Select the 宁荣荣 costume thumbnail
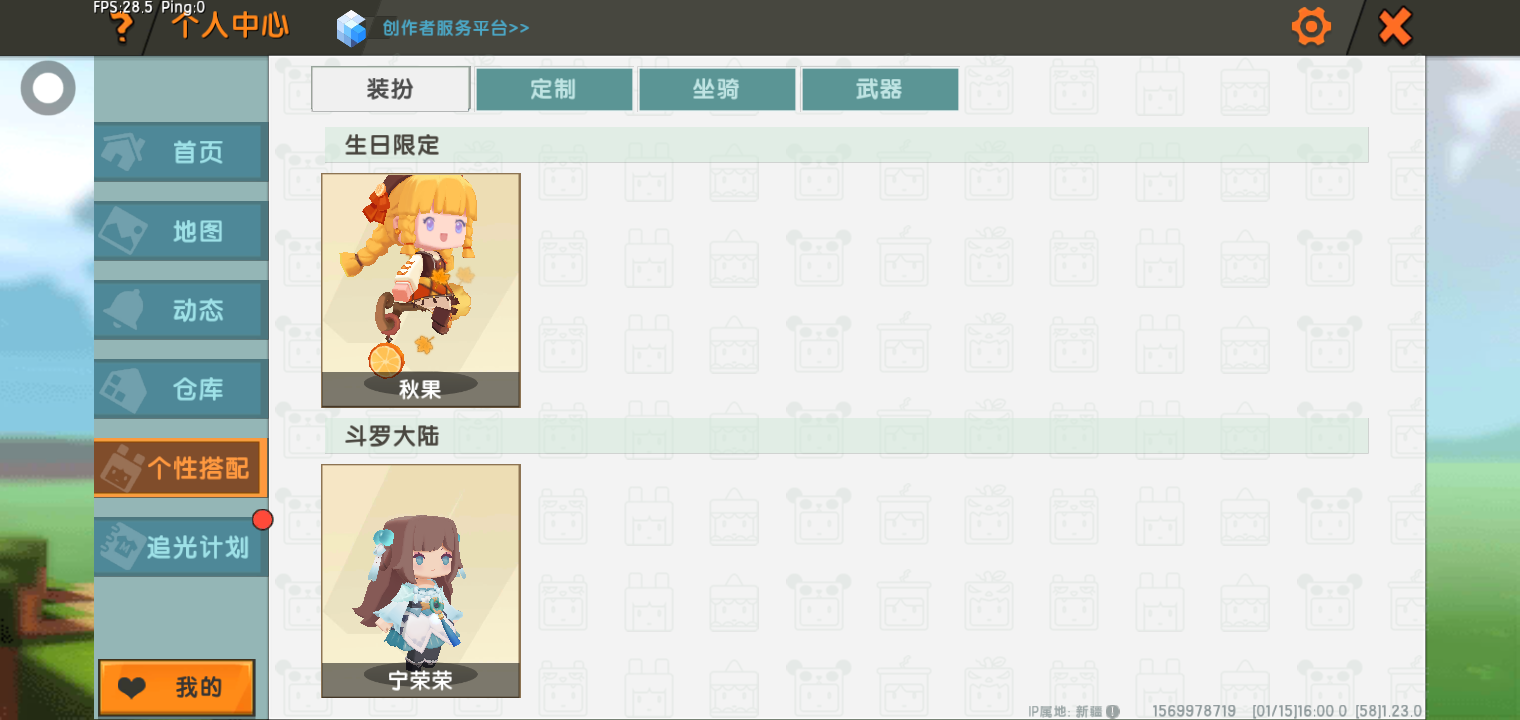The height and width of the screenshot is (720, 1520). click(421, 581)
